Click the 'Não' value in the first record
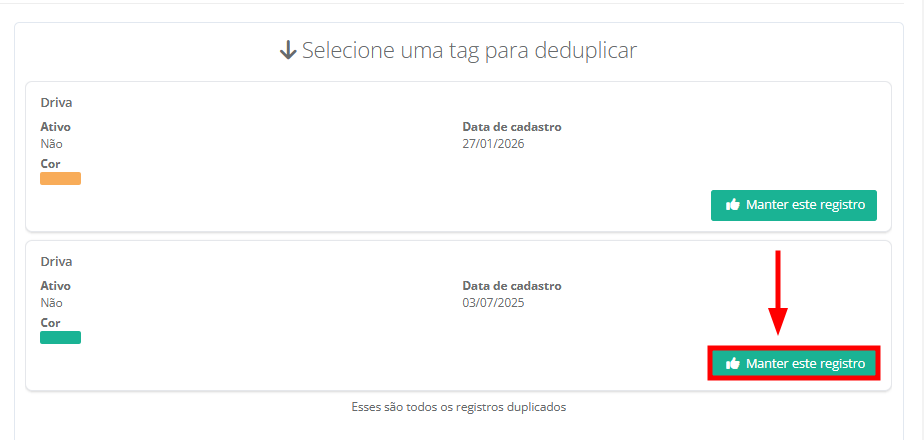 51,144
